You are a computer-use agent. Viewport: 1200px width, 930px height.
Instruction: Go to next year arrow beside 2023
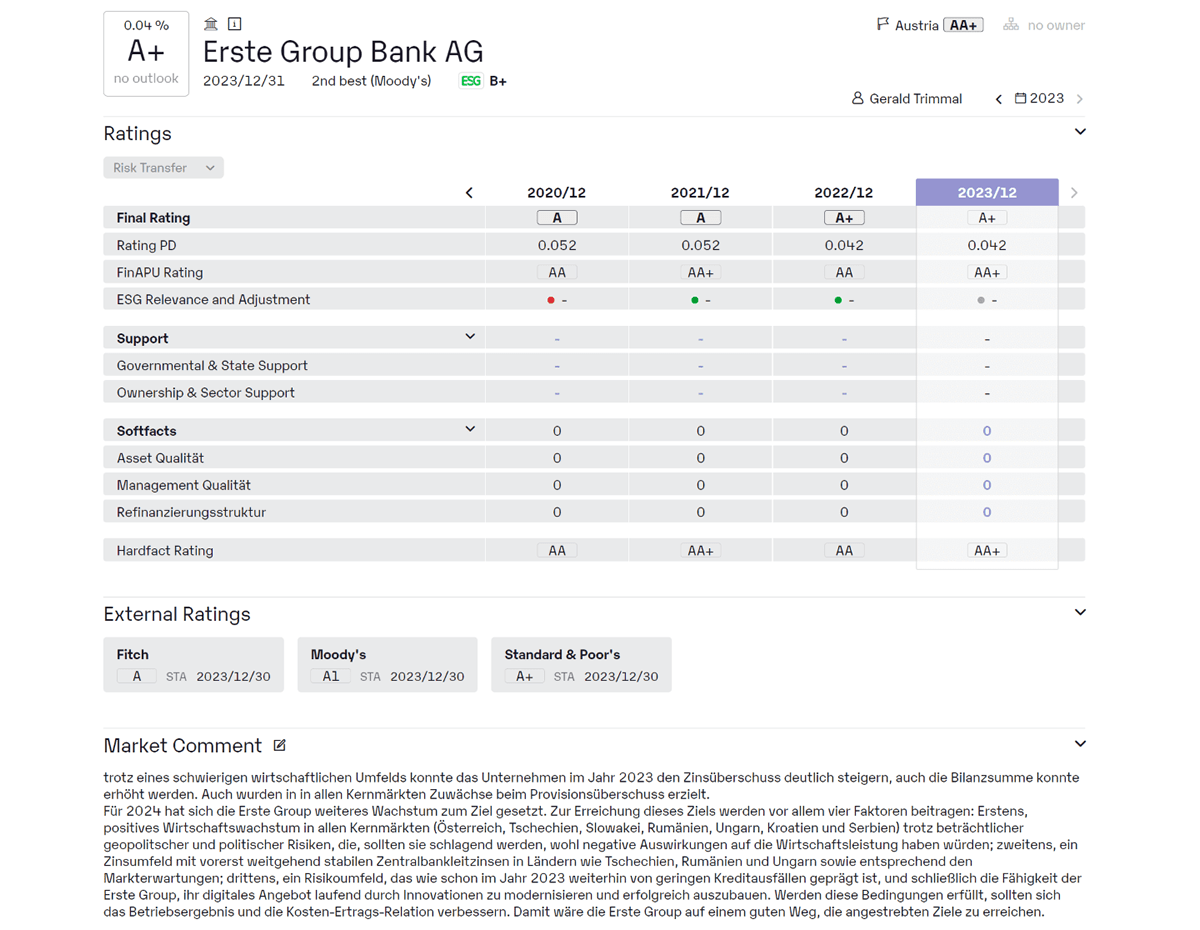pyautogui.click(x=1080, y=99)
